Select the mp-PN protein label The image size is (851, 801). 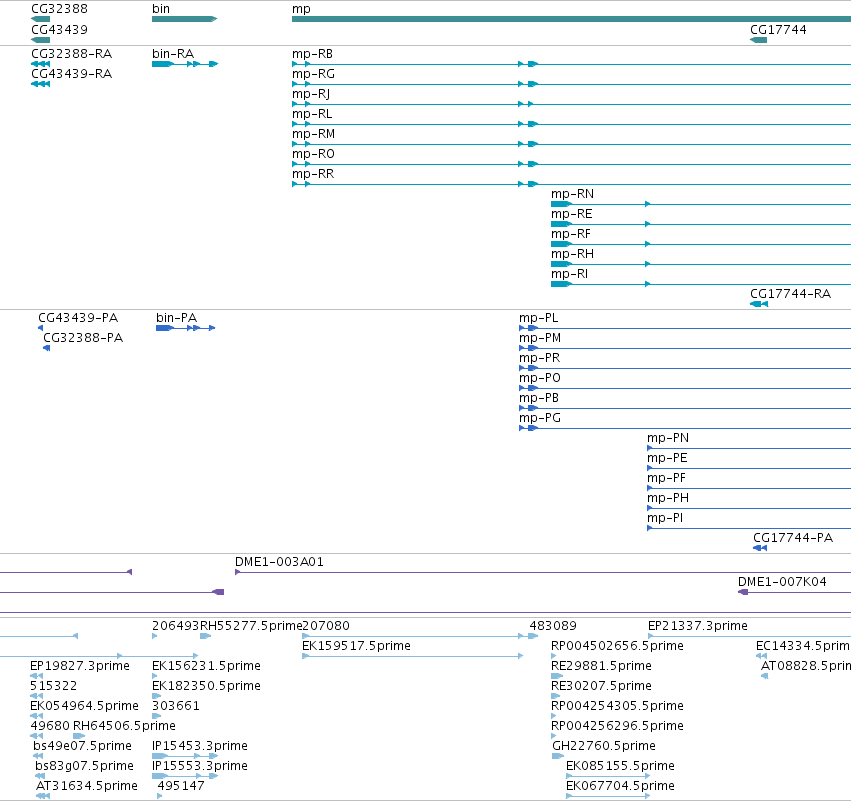668,437
